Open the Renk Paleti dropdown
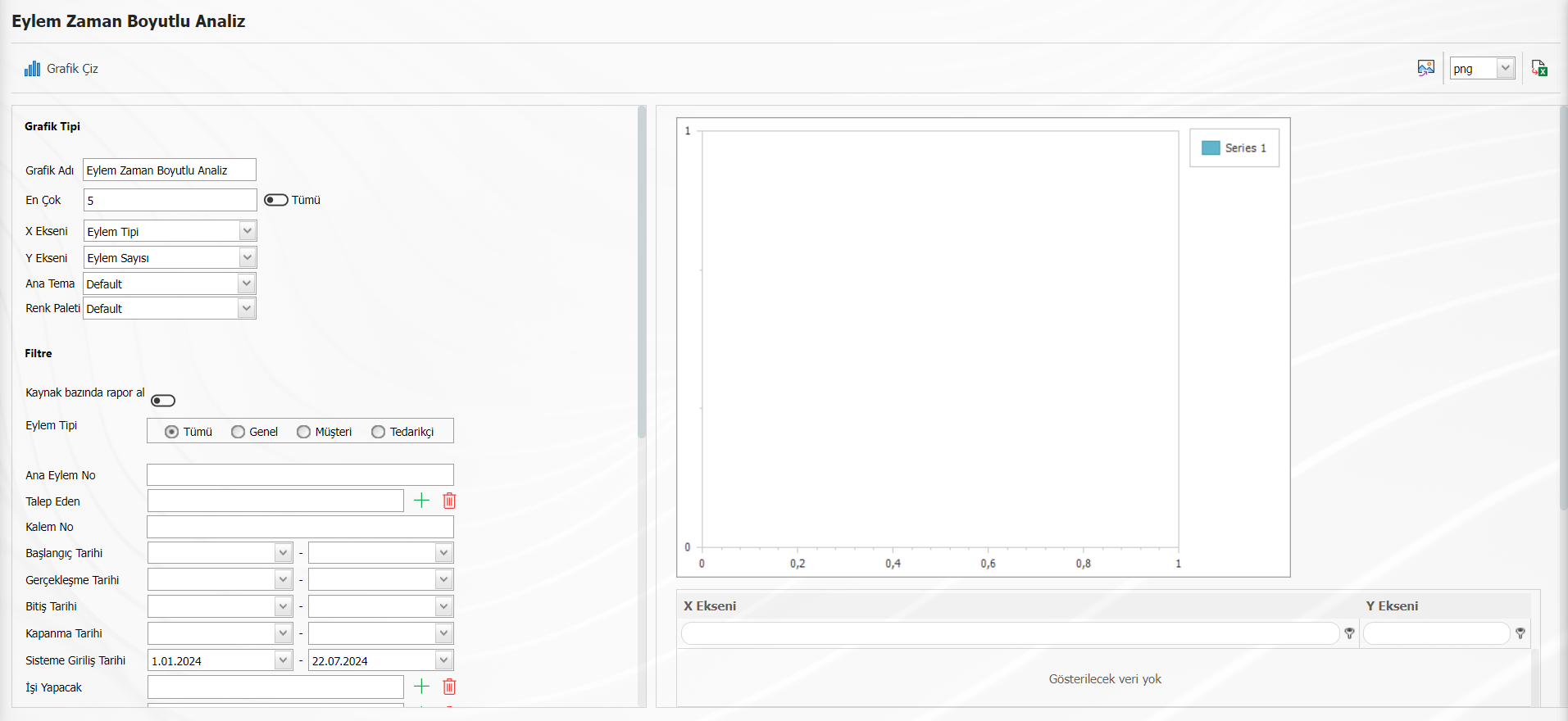The width and height of the screenshot is (1568, 721). click(x=246, y=308)
